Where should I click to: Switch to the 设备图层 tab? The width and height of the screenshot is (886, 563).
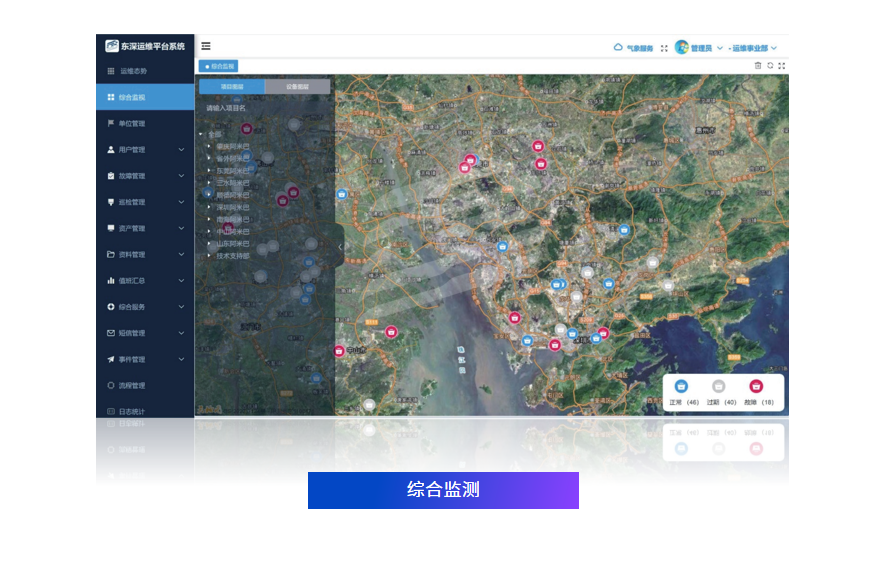(x=297, y=87)
